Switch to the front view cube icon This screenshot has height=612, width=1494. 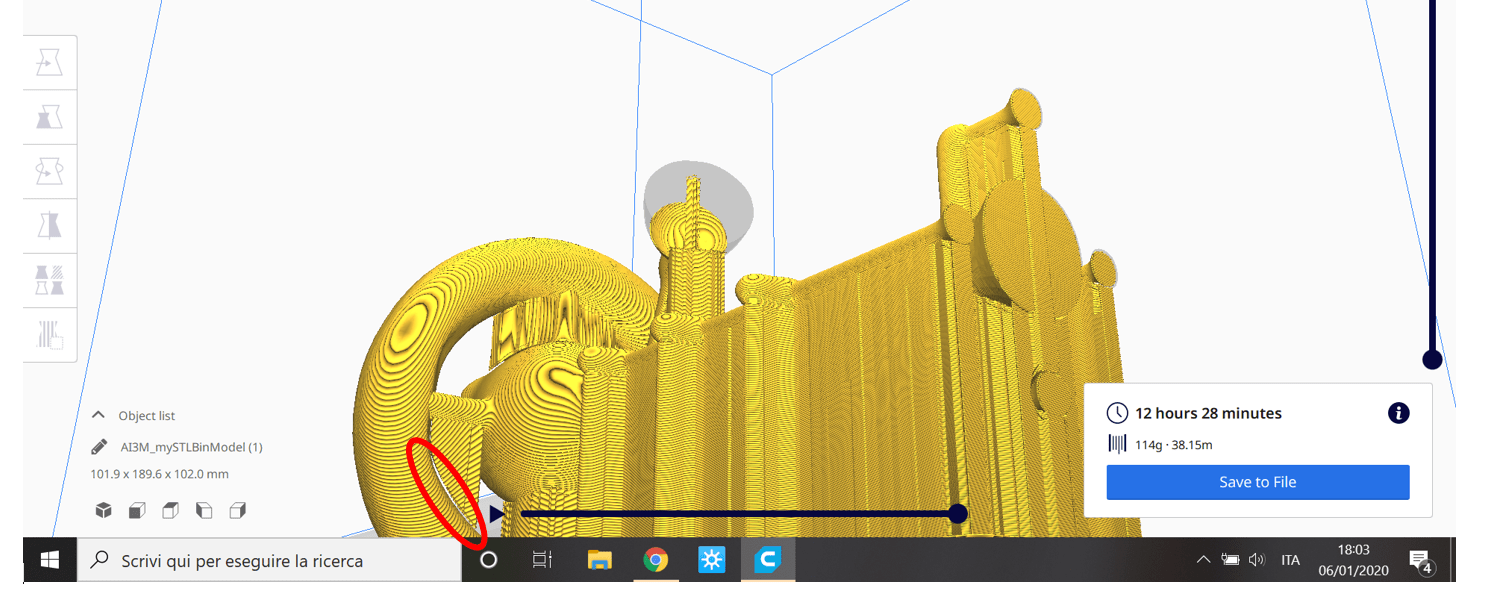pos(137,511)
